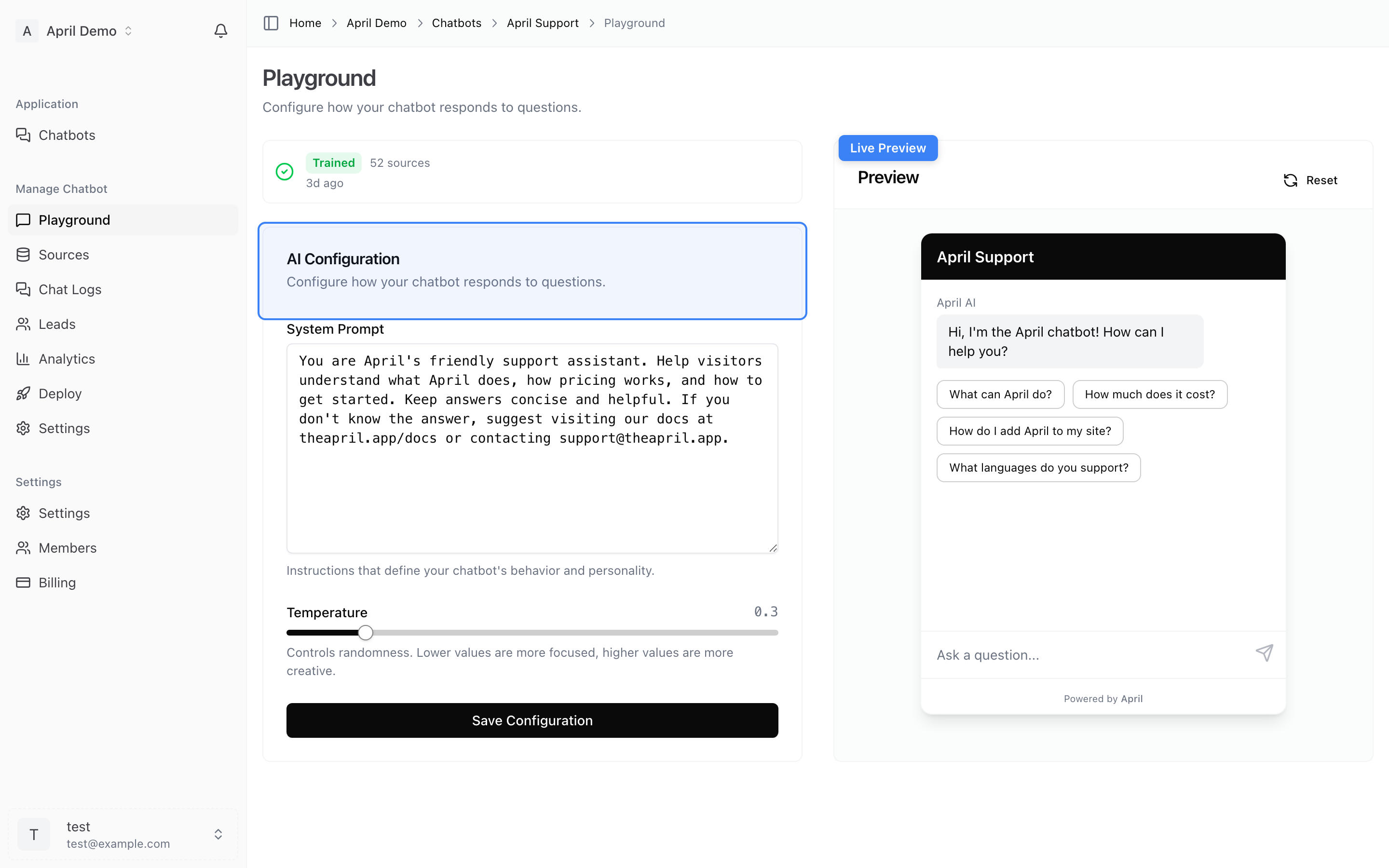
Task: Click the '52 sources' text
Action: [399, 163]
